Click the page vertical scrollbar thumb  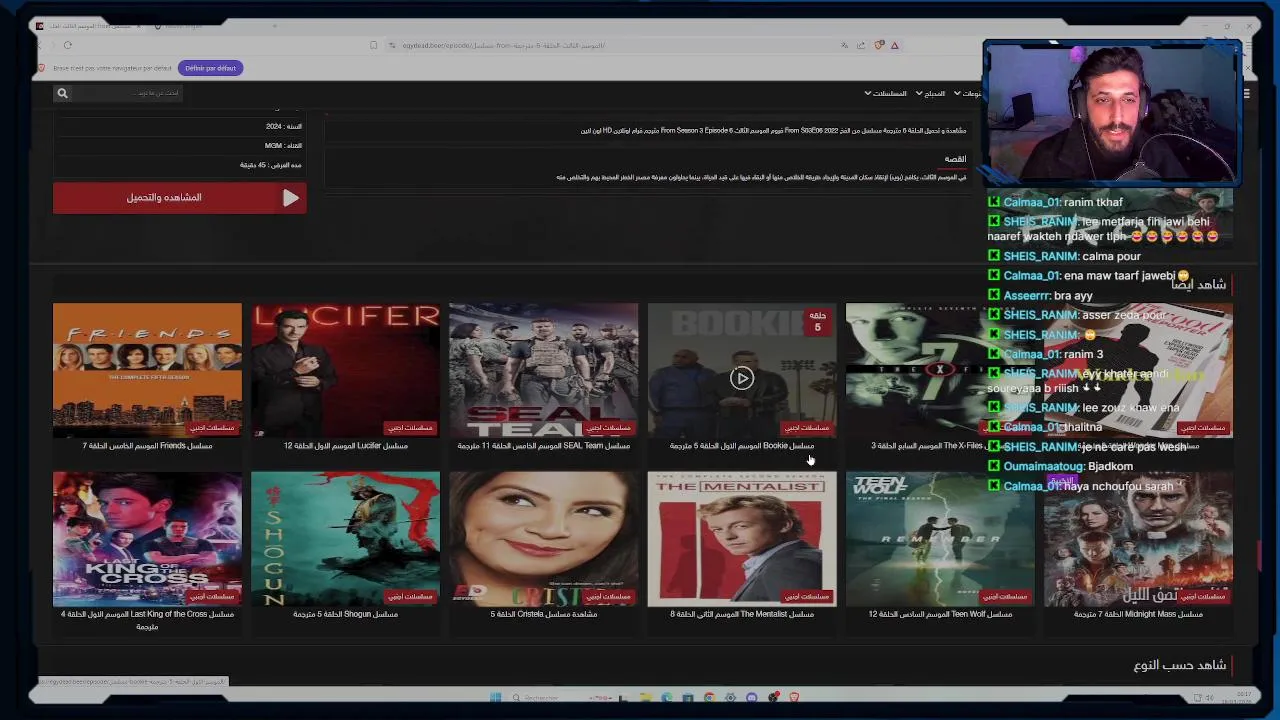click(x=1258, y=556)
